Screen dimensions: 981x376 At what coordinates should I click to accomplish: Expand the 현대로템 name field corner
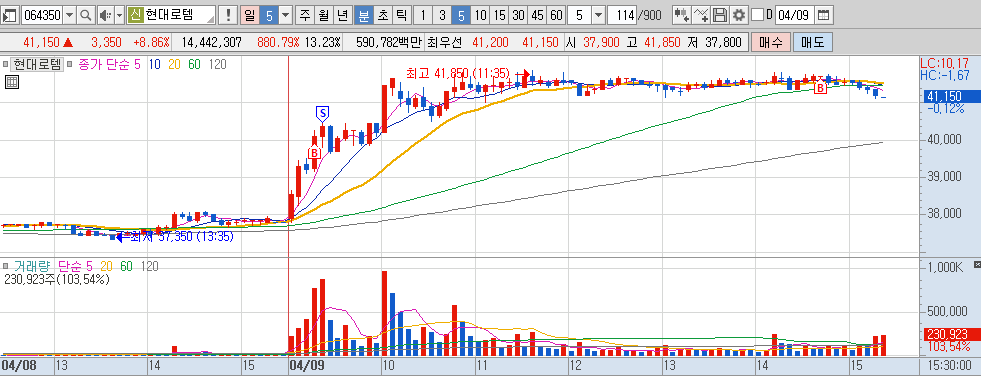point(211,18)
